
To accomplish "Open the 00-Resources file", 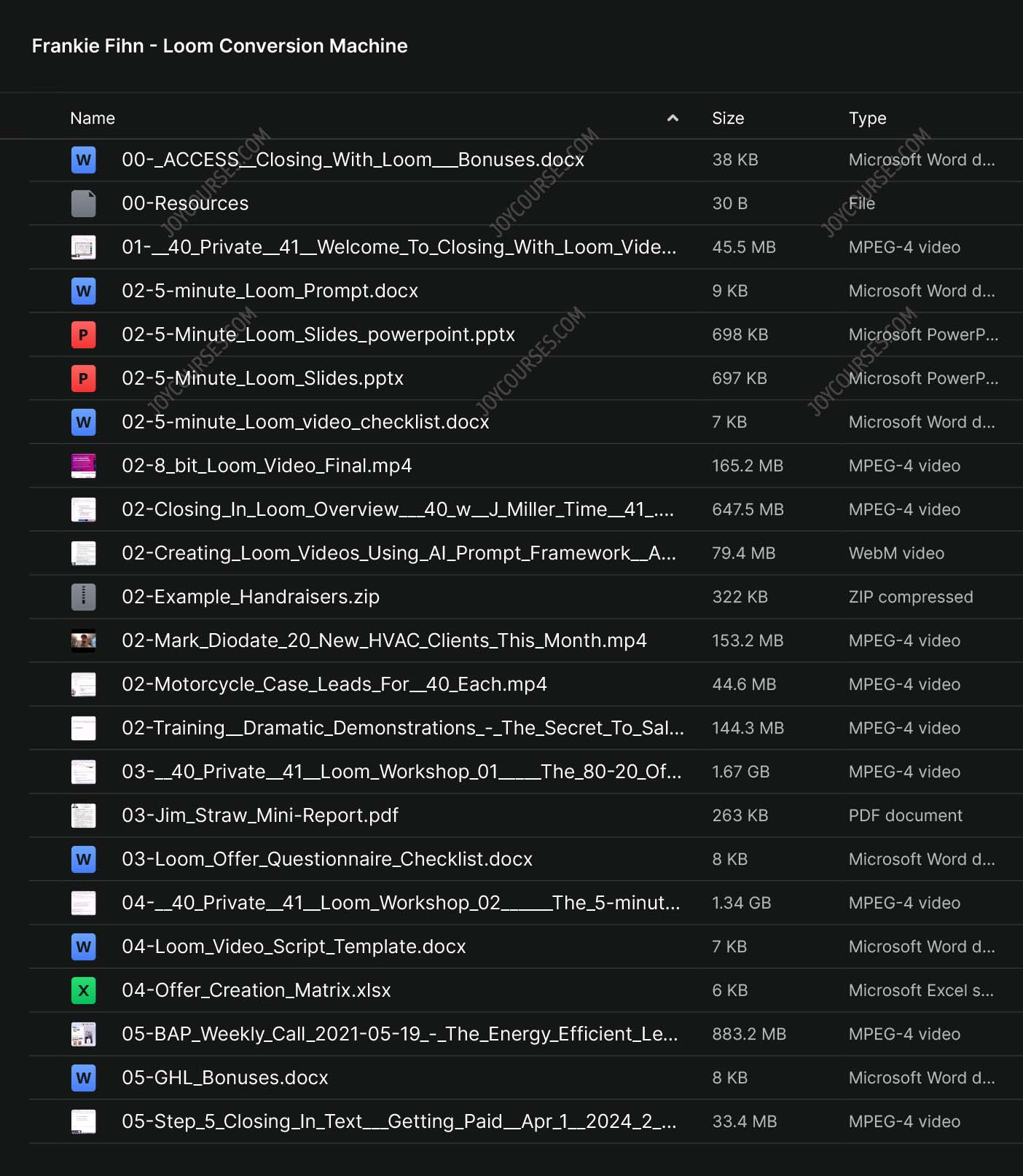I will [x=185, y=203].
